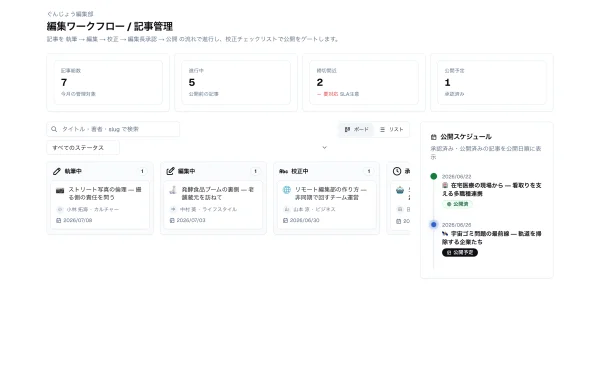Click the count badge on 執筆中 column

click(x=142, y=171)
